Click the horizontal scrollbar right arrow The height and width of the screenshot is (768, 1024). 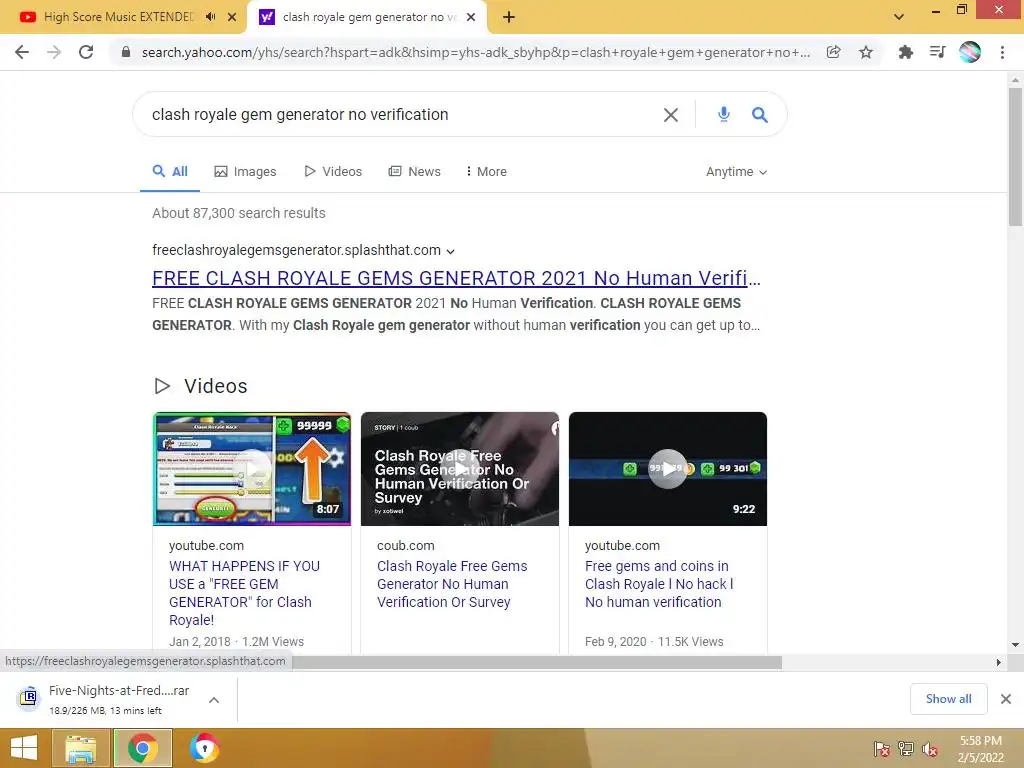point(999,662)
